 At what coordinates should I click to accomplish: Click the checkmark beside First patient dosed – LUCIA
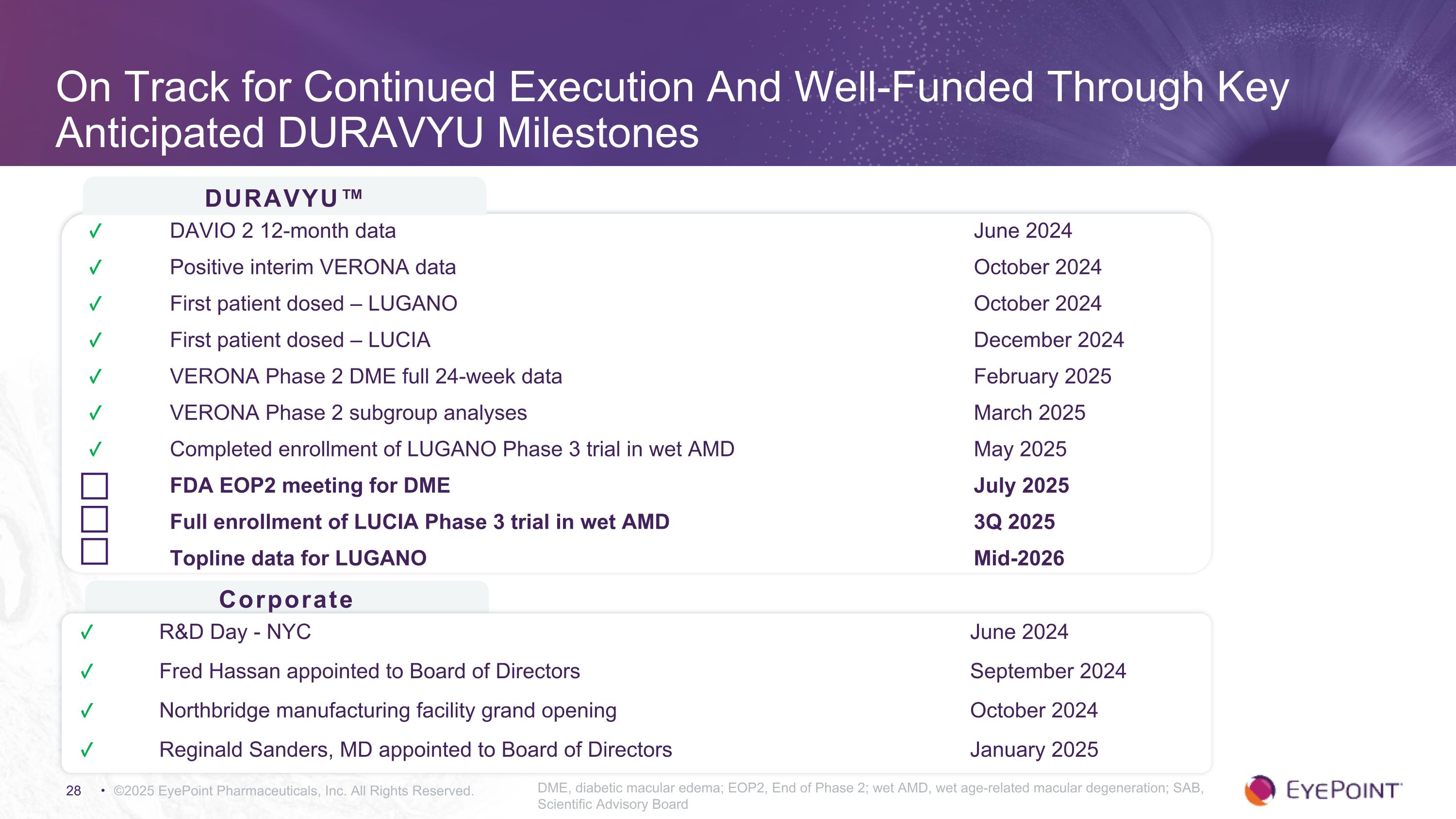[95, 340]
